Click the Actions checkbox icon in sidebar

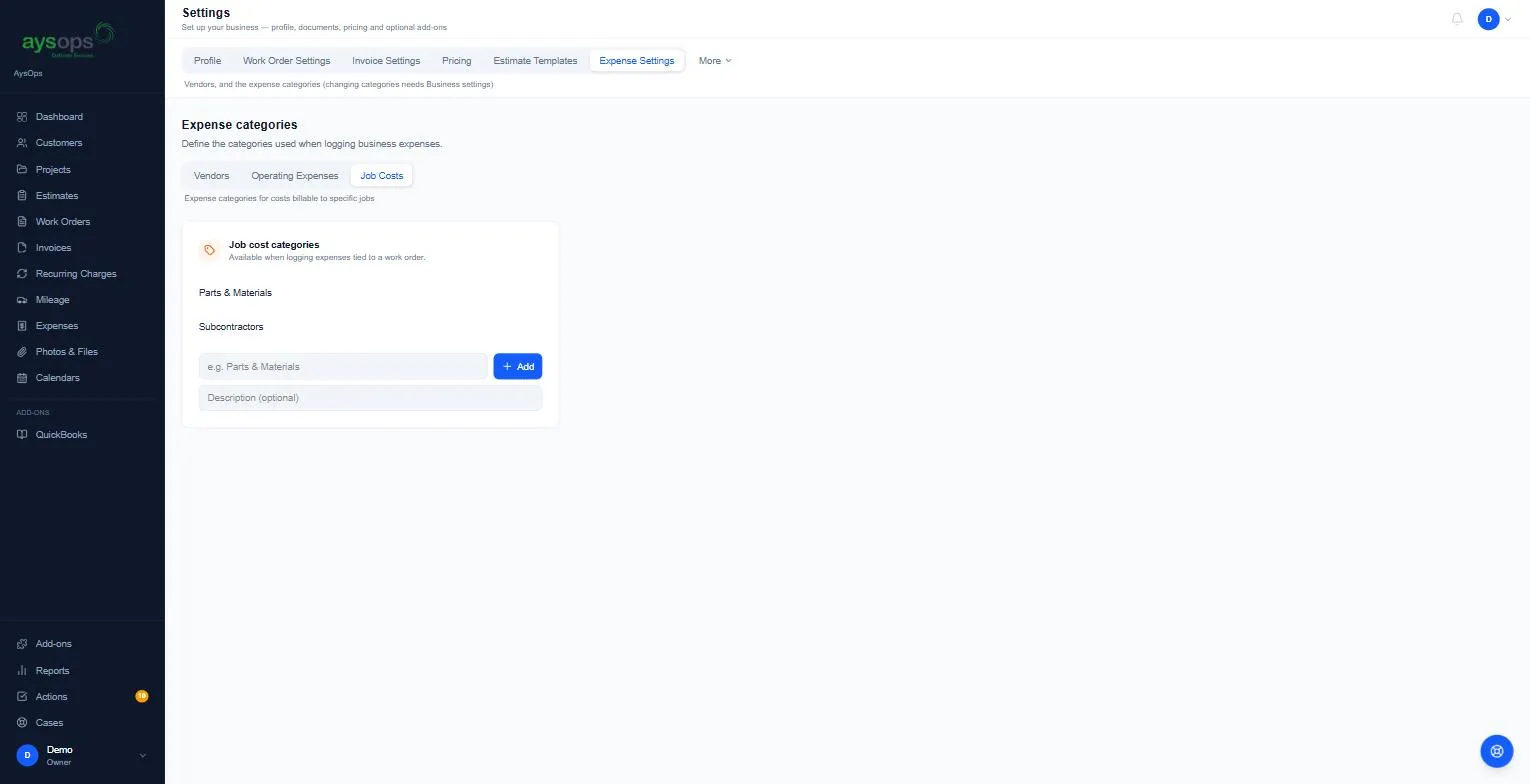[x=22, y=697]
